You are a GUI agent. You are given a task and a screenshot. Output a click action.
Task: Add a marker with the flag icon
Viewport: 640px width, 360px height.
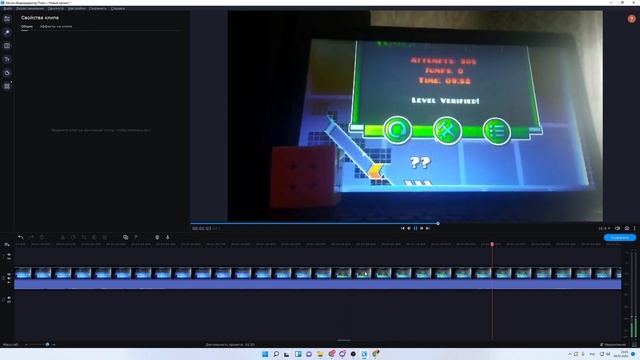click(136, 237)
